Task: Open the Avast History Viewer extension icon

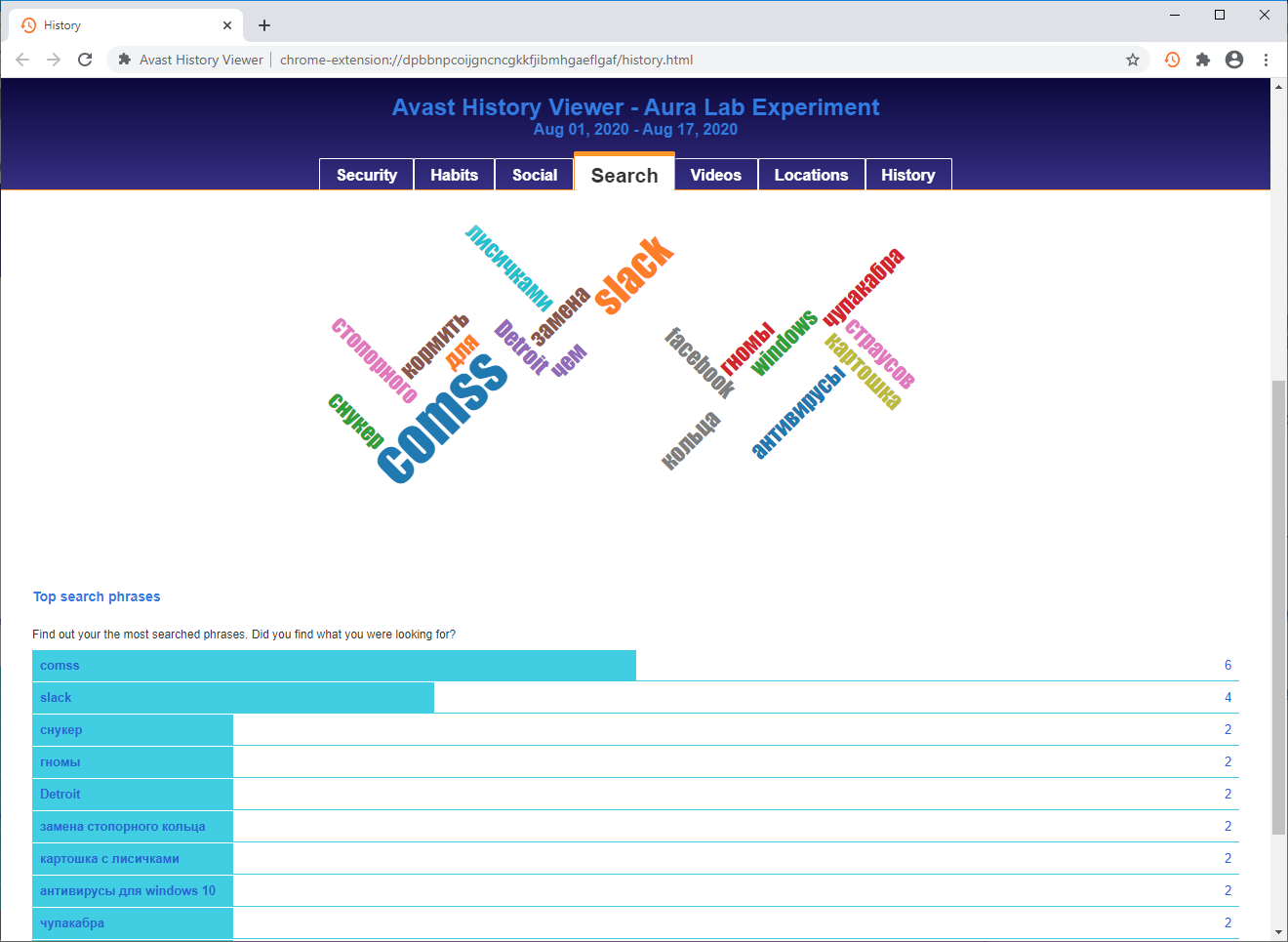Action: pos(1172,60)
